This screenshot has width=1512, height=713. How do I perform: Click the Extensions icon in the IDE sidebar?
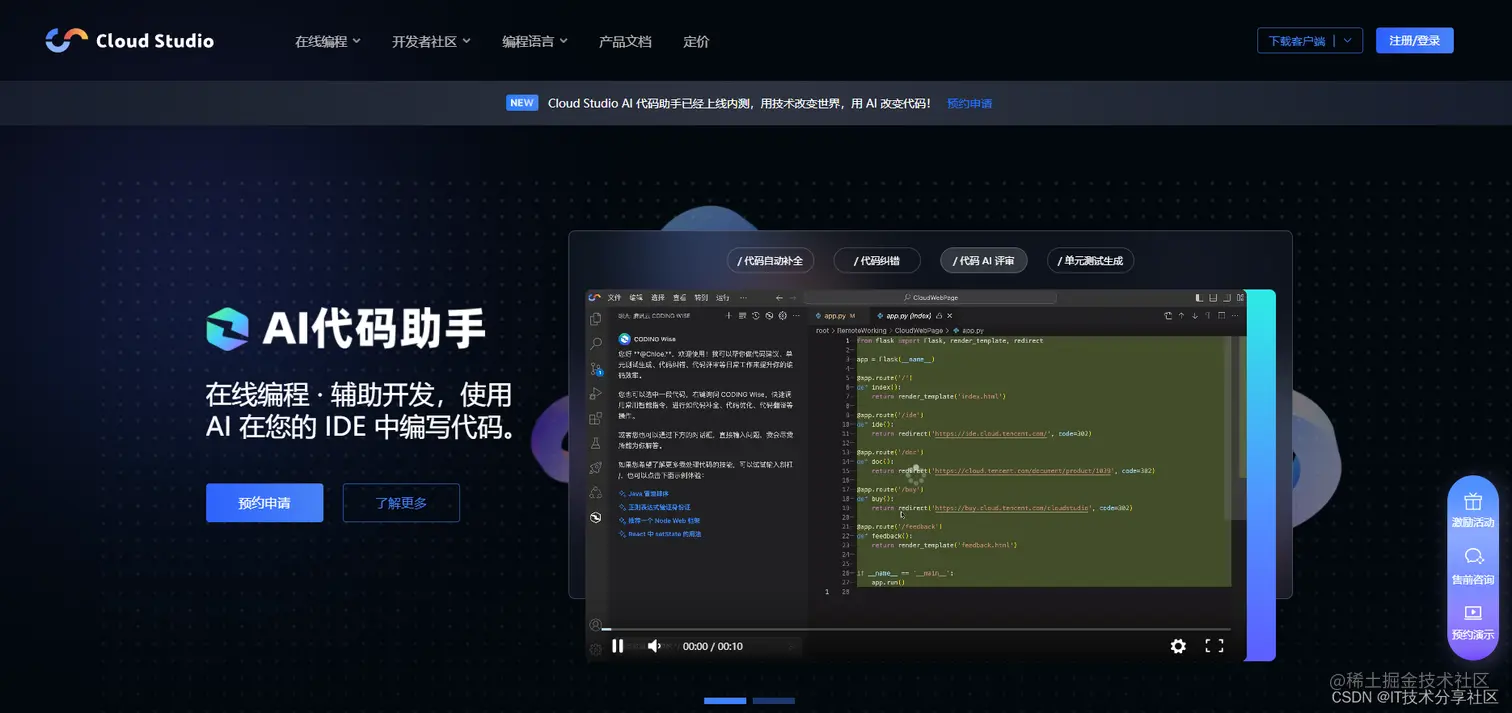(596, 418)
